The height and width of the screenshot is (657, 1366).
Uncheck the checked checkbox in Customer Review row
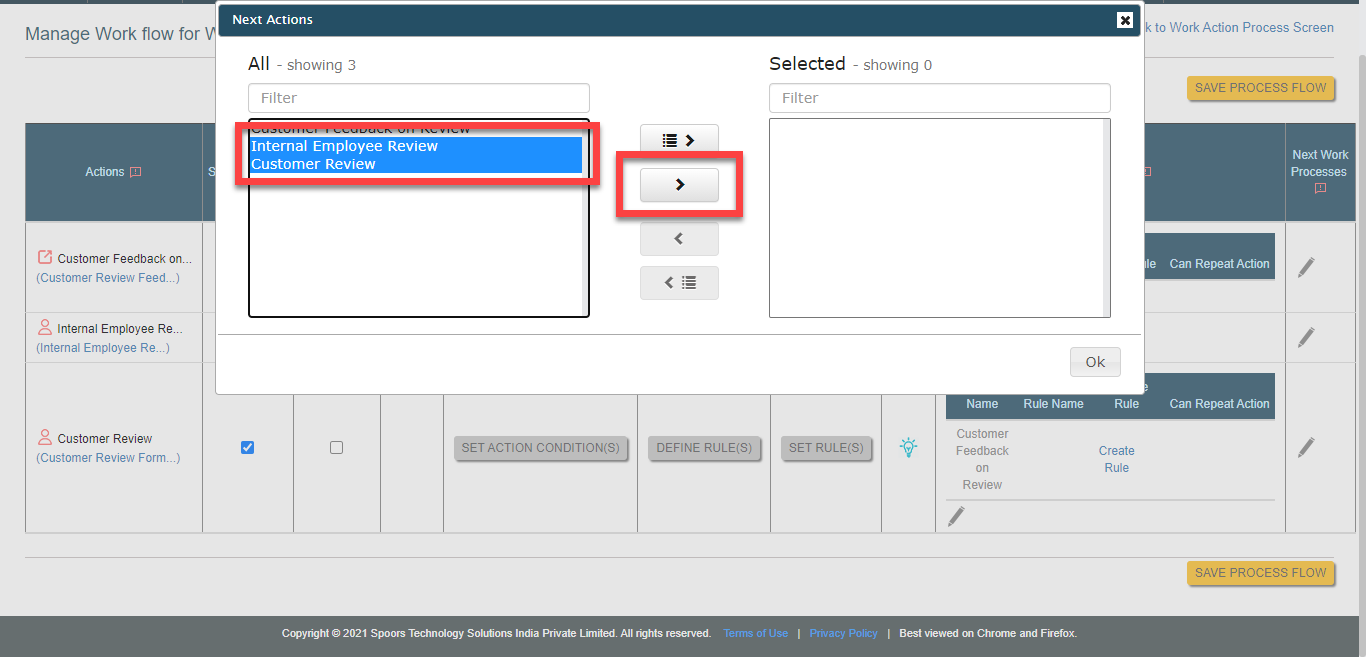point(247,447)
